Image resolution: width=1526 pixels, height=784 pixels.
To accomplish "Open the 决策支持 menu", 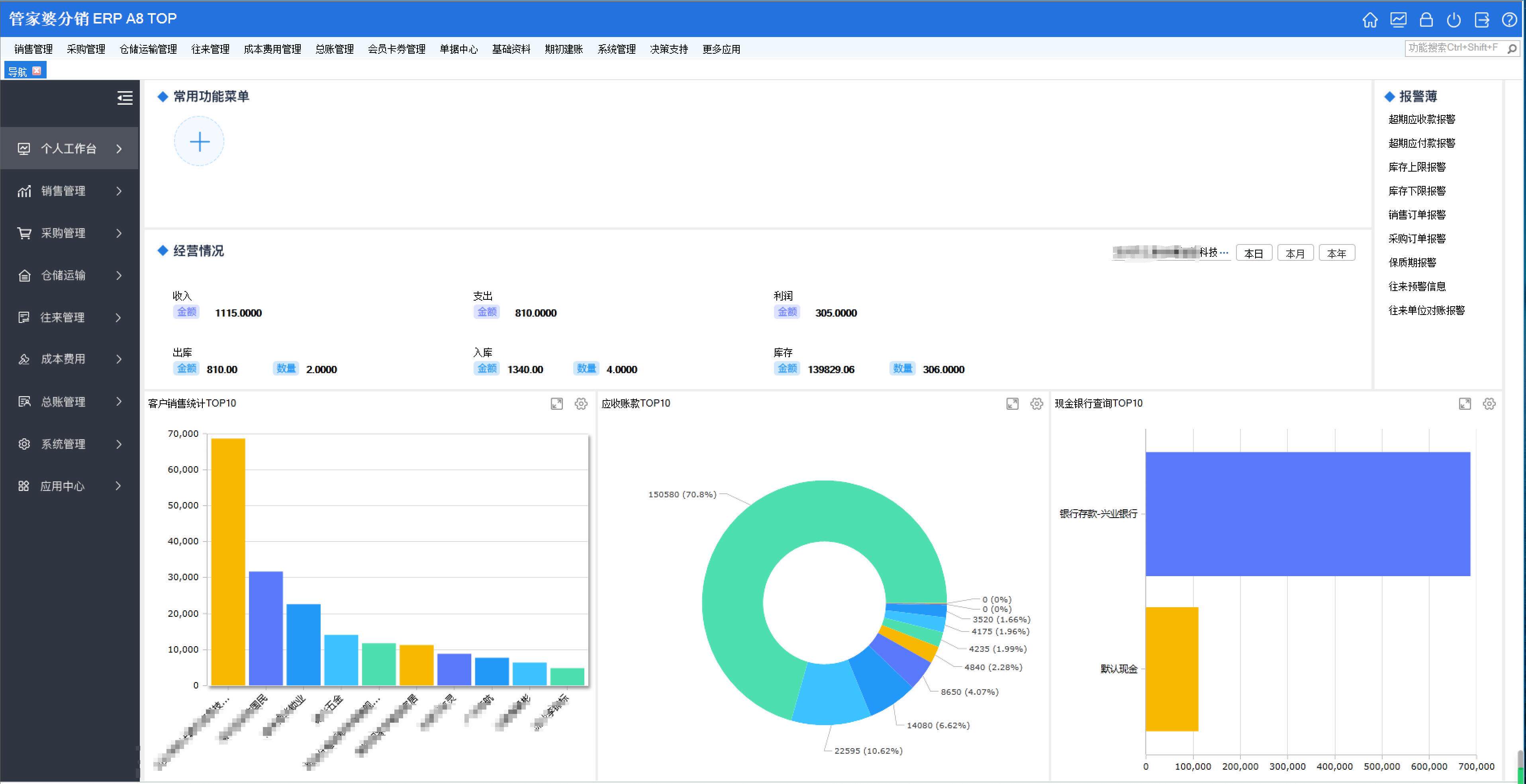I will pos(669,49).
